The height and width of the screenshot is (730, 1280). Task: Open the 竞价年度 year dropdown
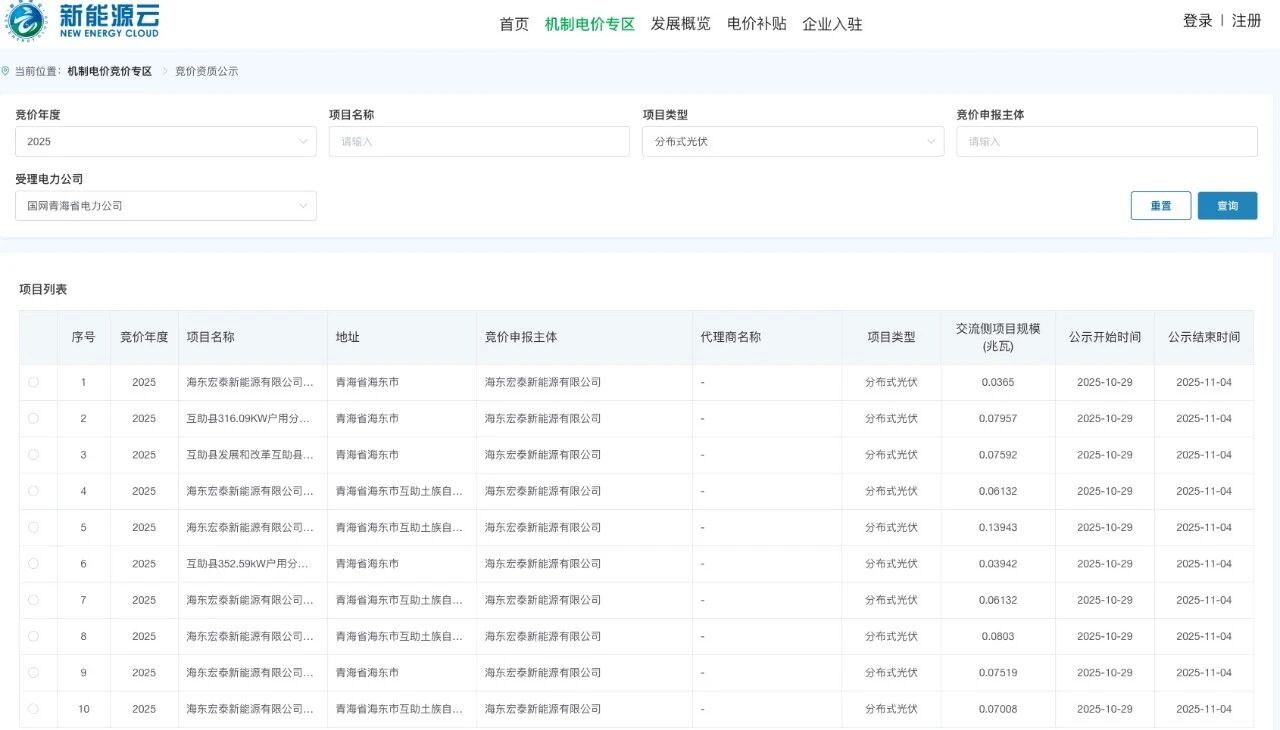(x=165, y=141)
